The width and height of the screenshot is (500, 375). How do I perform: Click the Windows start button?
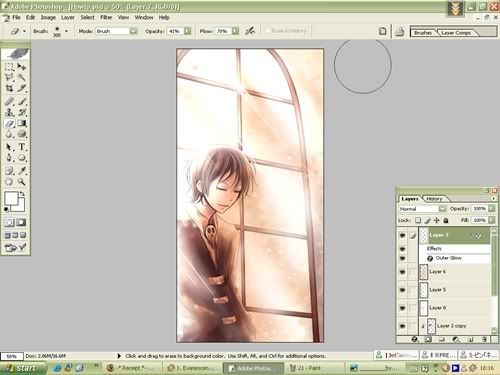click(23, 368)
